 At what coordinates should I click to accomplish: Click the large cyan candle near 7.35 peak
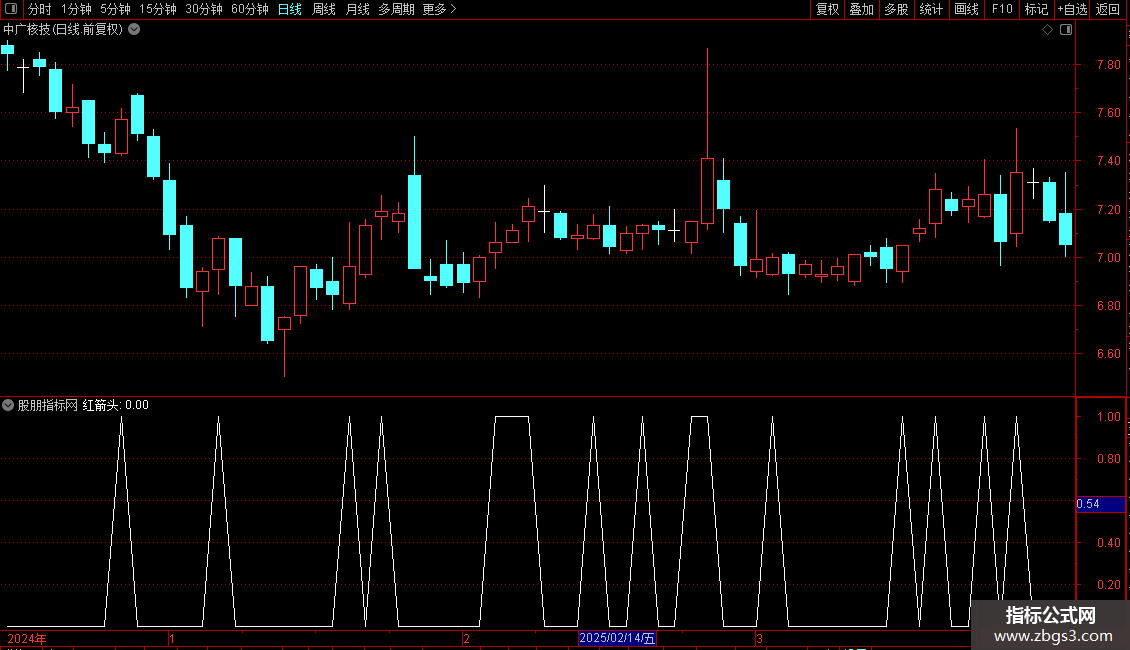point(414,222)
